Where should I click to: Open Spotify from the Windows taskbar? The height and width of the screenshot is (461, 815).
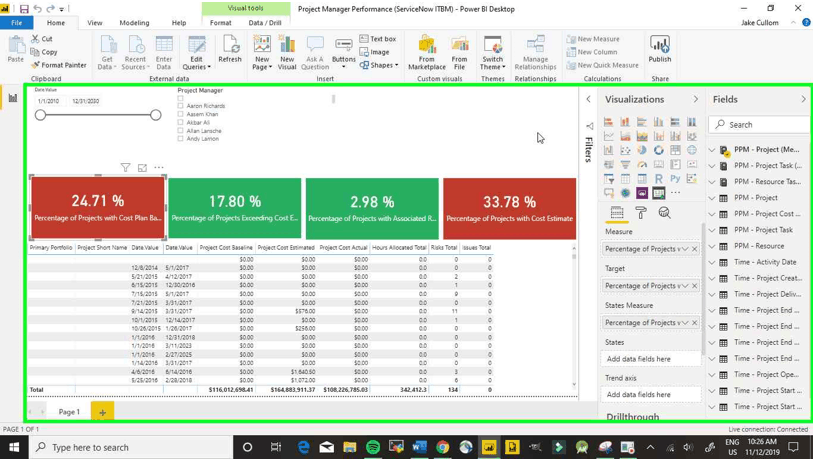click(373, 447)
